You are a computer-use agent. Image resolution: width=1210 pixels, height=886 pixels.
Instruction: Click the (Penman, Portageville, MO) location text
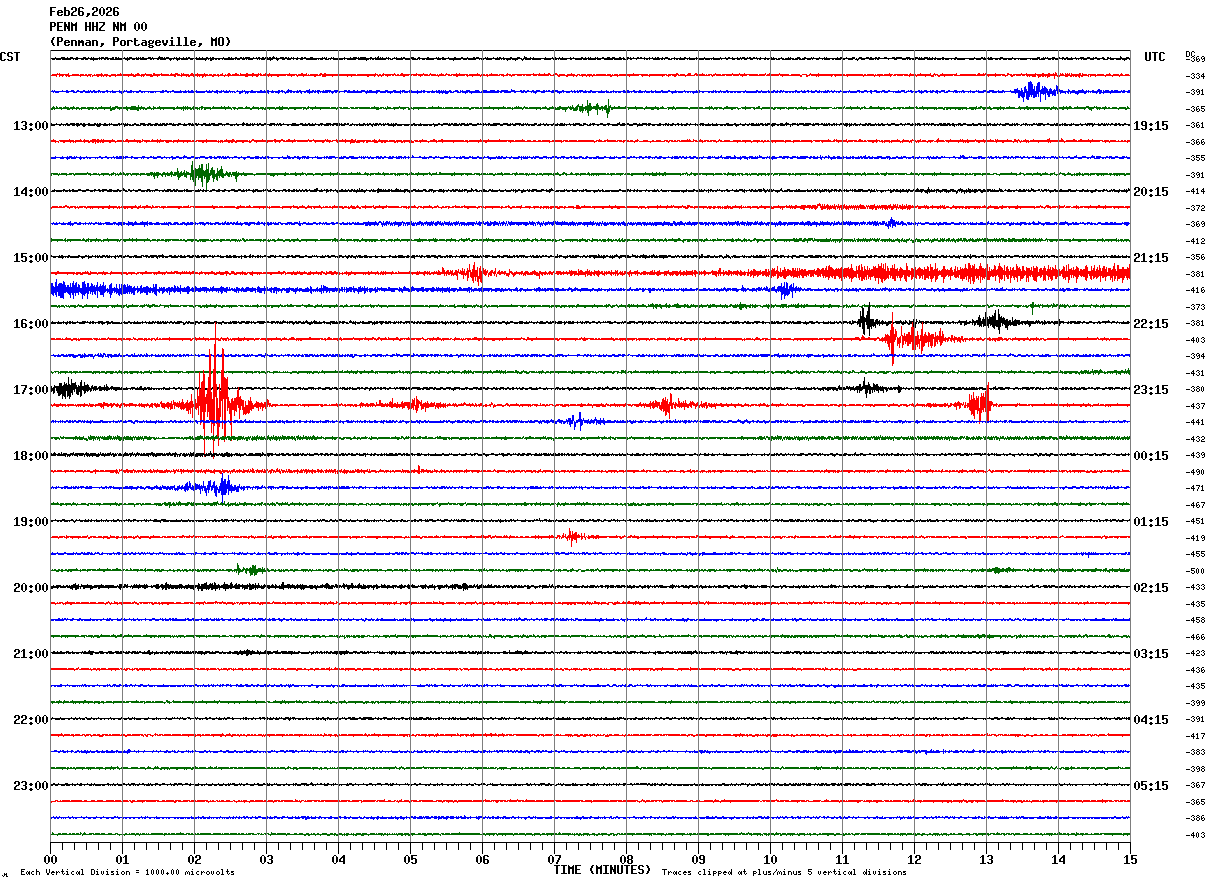pyautogui.click(x=140, y=42)
